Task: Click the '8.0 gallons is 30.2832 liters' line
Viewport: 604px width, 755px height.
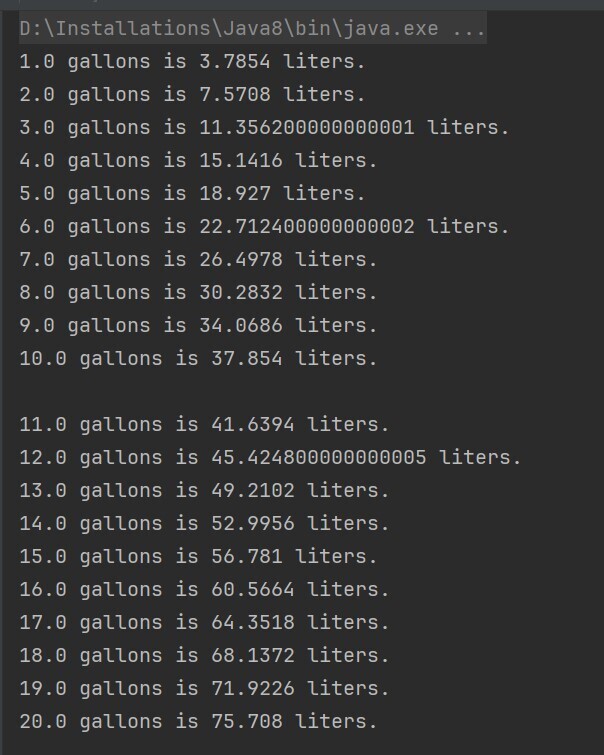Action: pyautogui.click(x=198, y=293)
